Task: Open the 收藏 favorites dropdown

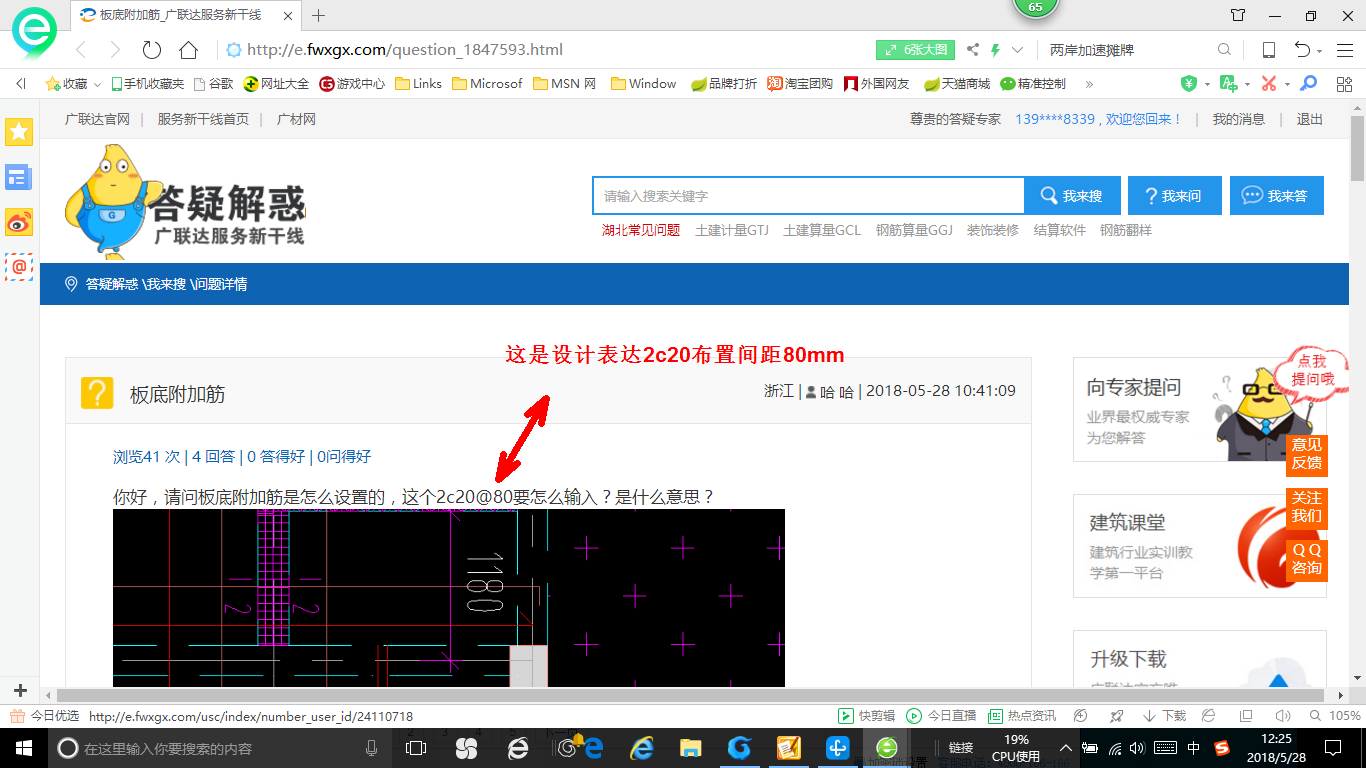Action: (73, 84)
